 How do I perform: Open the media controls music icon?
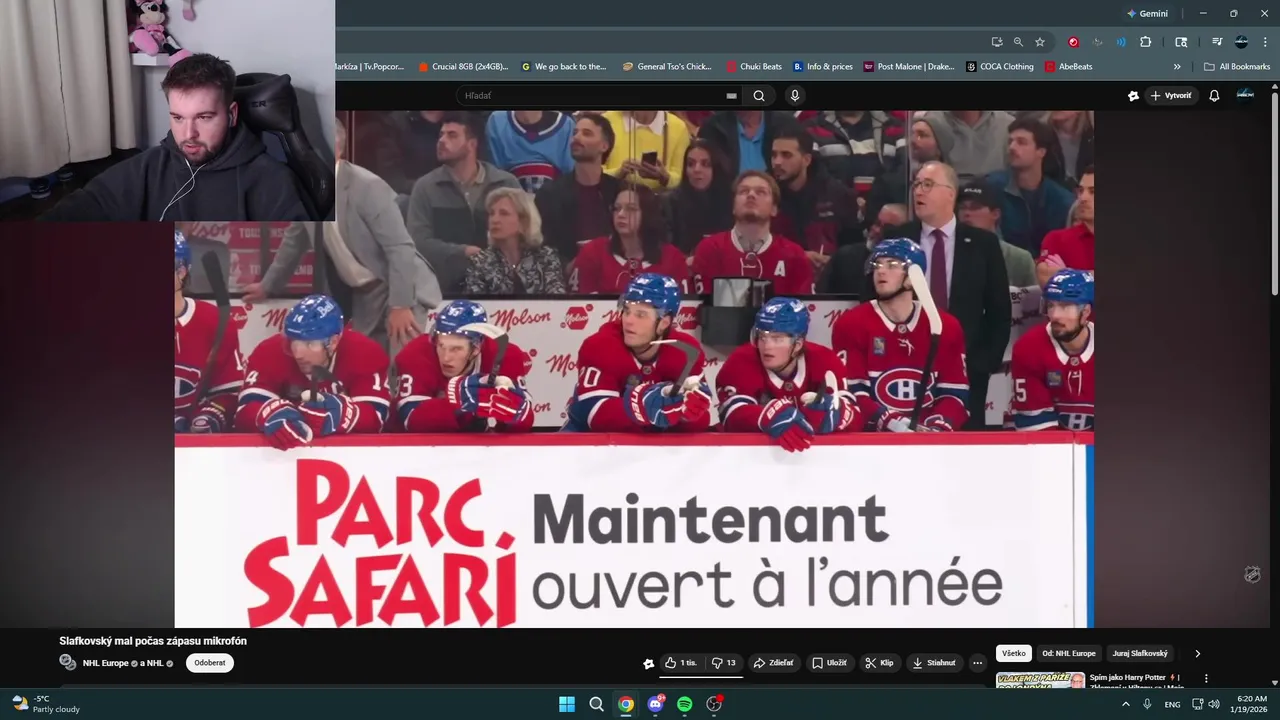pos(1217,42)
